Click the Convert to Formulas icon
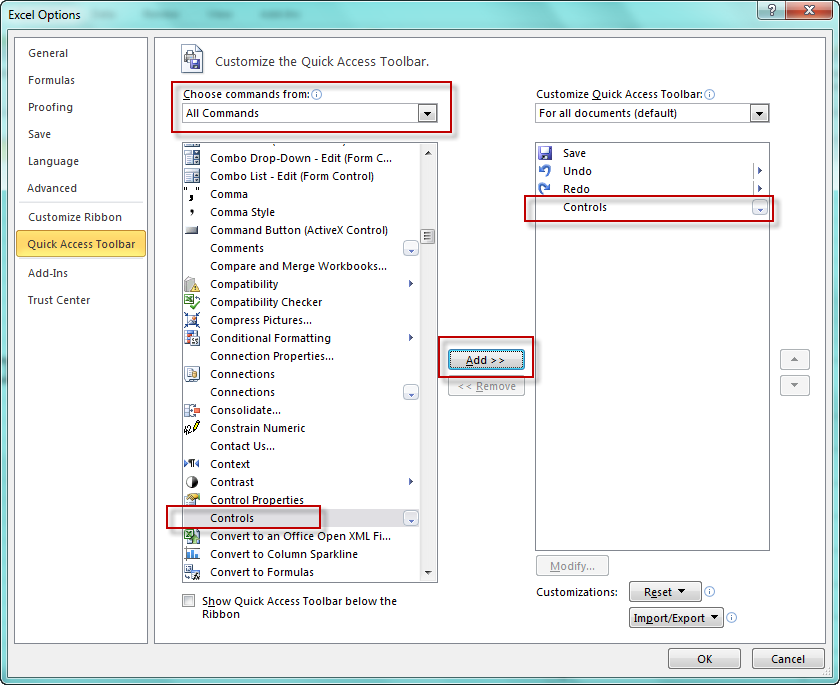The width and height of the screenshot is (840, 685). (x=192, y=571)
